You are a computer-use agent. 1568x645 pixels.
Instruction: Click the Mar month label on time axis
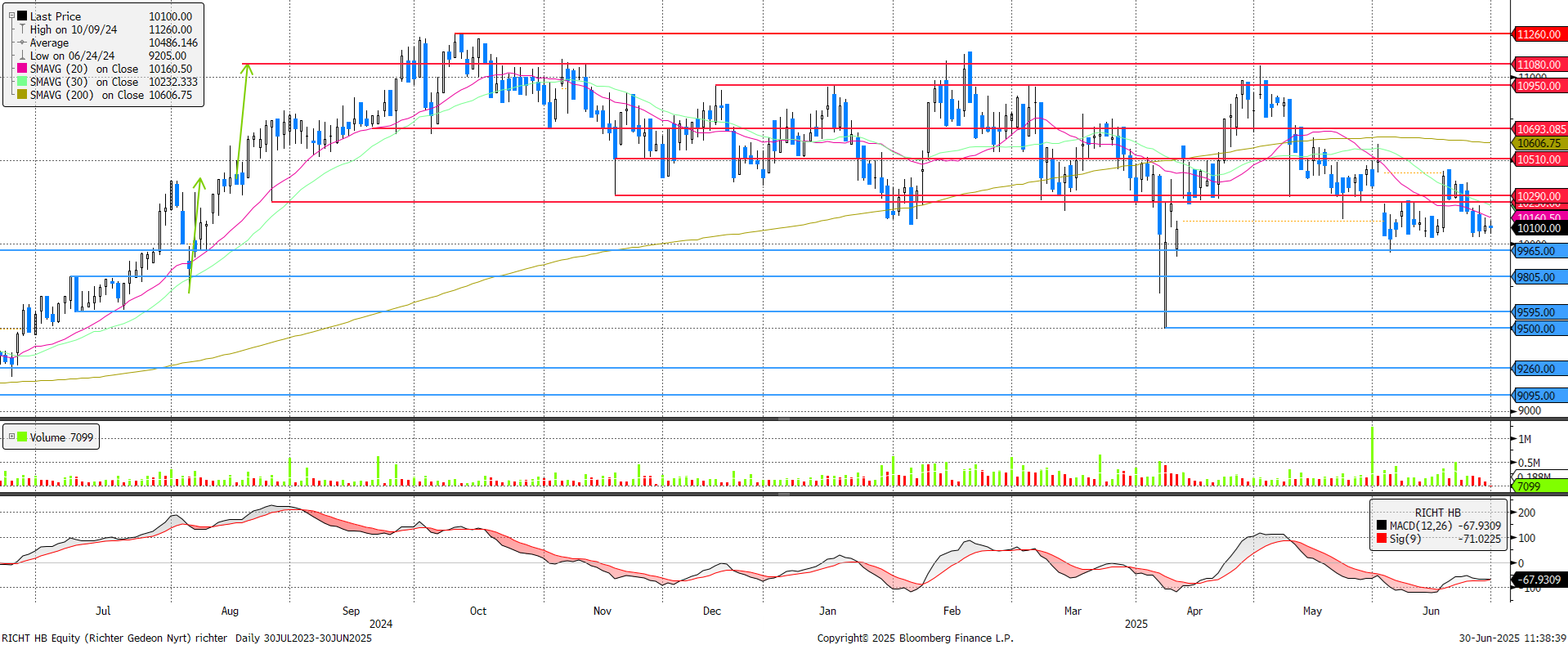pos(1073,611)
